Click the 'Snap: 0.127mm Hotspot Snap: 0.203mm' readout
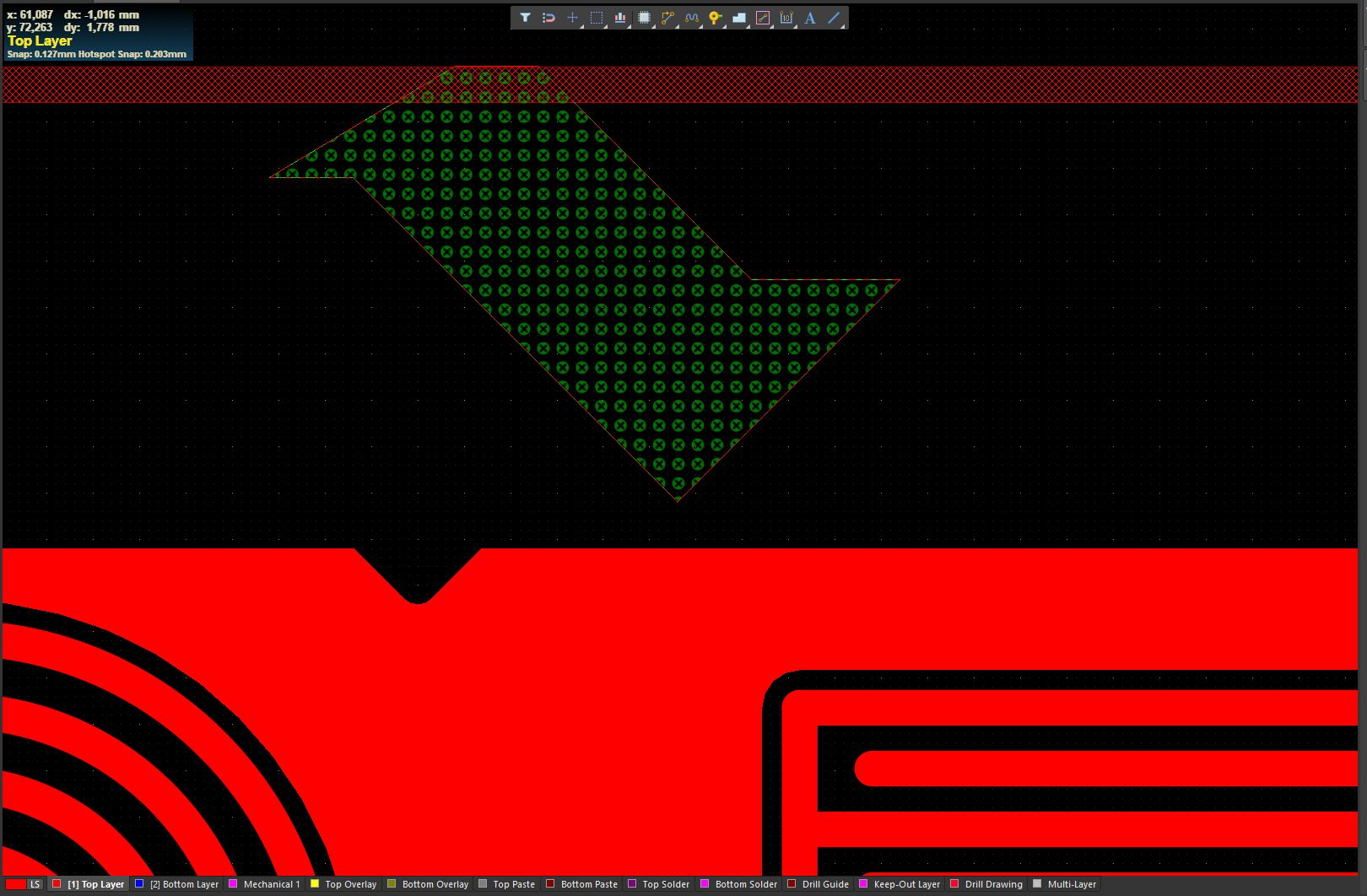Screen dimensions: 1367x896 click(x=96, y=54)
